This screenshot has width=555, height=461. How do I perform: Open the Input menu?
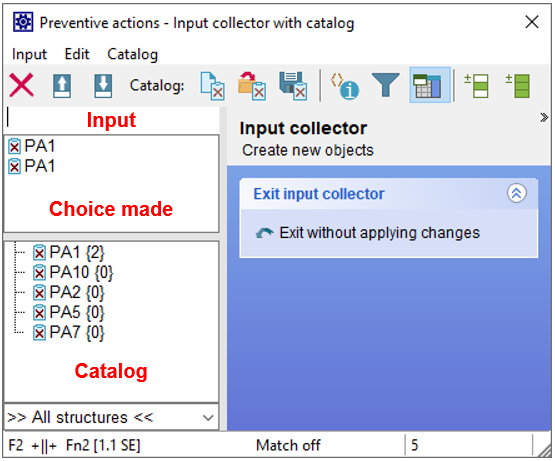pyautogui.click(x=29, y=54)
